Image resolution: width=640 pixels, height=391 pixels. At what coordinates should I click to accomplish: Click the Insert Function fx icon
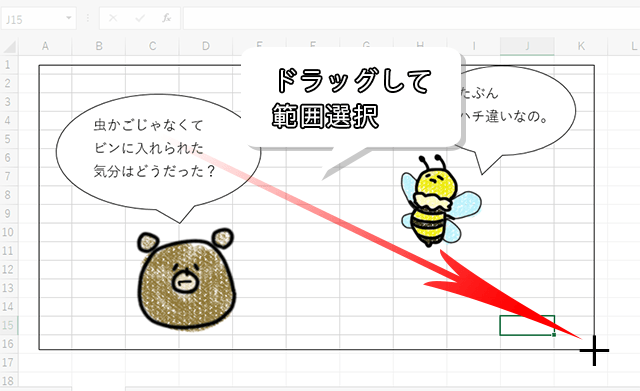[x=167, y=18]
